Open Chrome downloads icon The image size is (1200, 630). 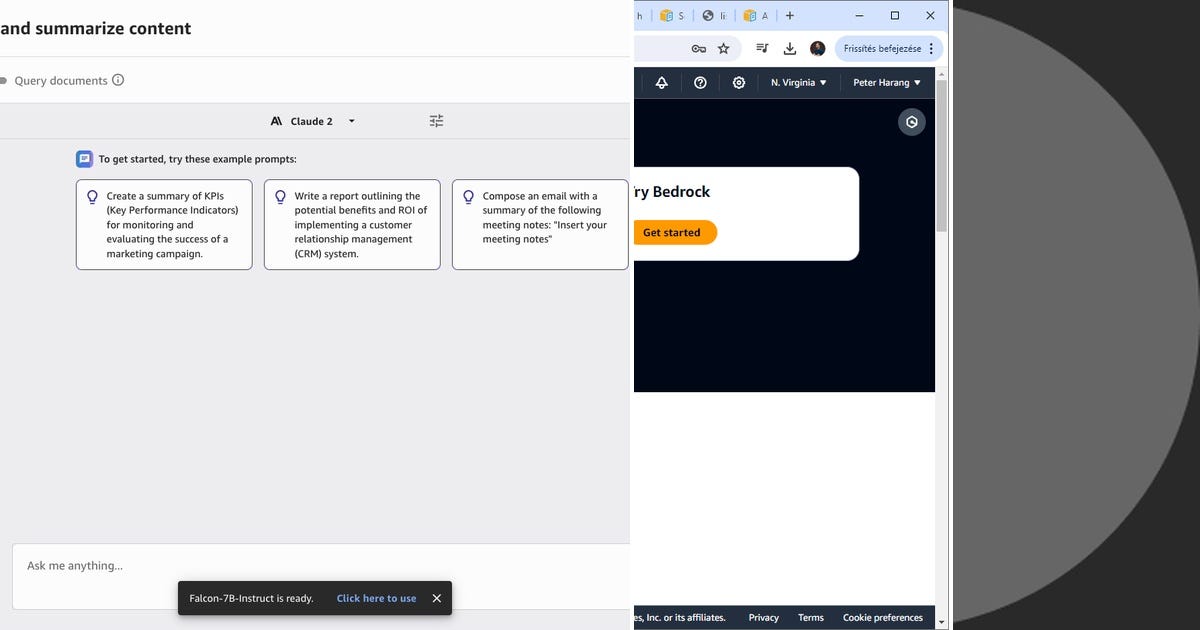[790, 48]
